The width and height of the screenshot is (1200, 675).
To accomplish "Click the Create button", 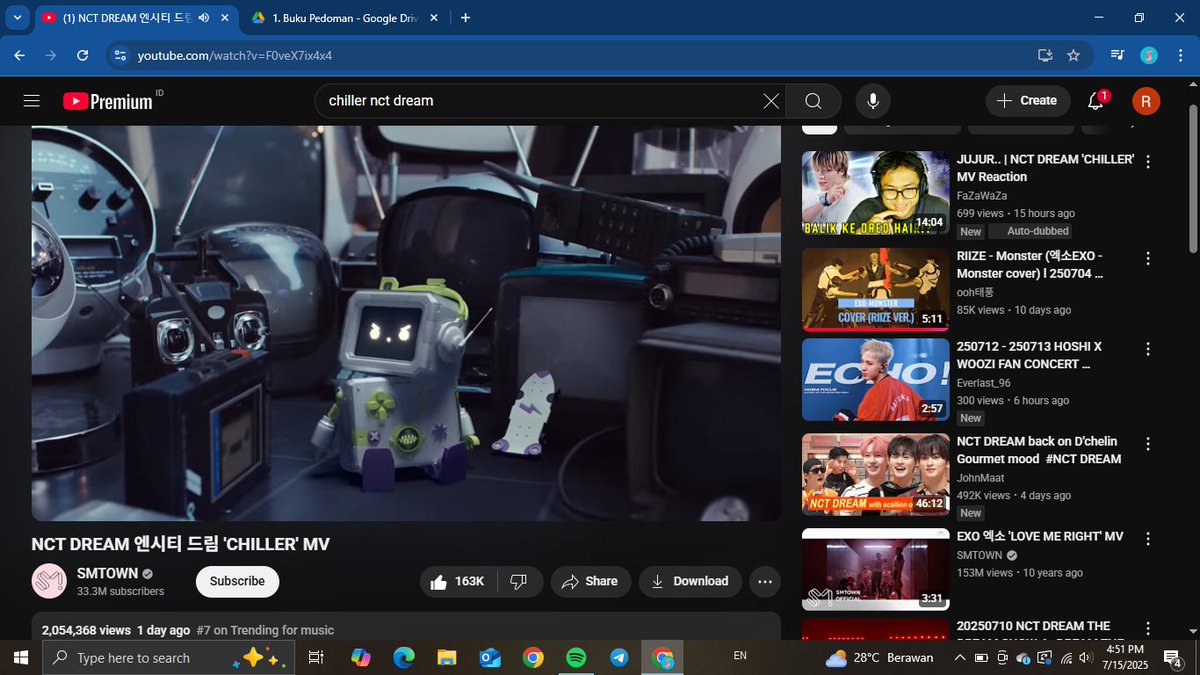I will point(1026,100).
